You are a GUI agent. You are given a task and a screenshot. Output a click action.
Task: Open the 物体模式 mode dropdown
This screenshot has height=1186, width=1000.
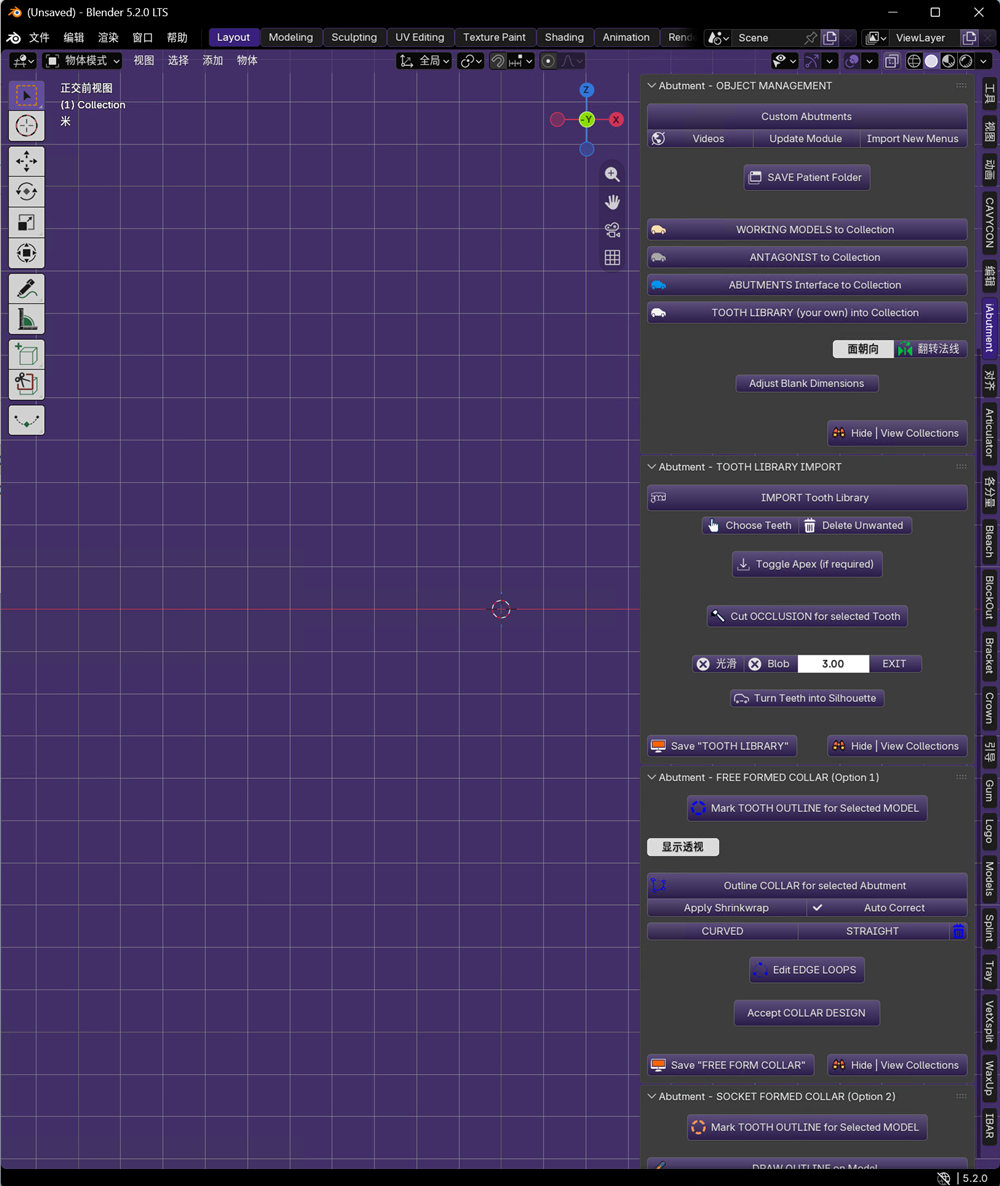[x=82, y=61]
